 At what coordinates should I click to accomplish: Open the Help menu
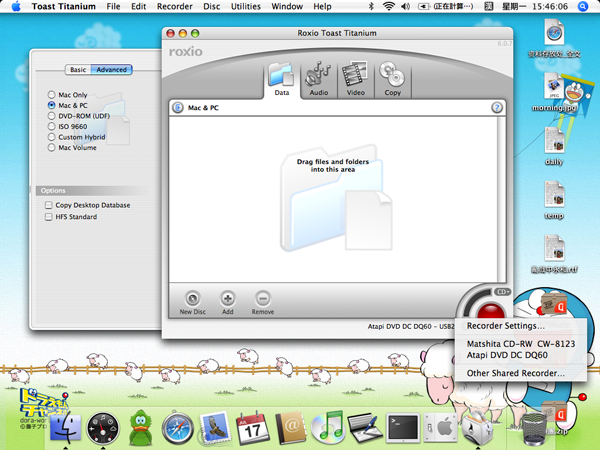322,7
